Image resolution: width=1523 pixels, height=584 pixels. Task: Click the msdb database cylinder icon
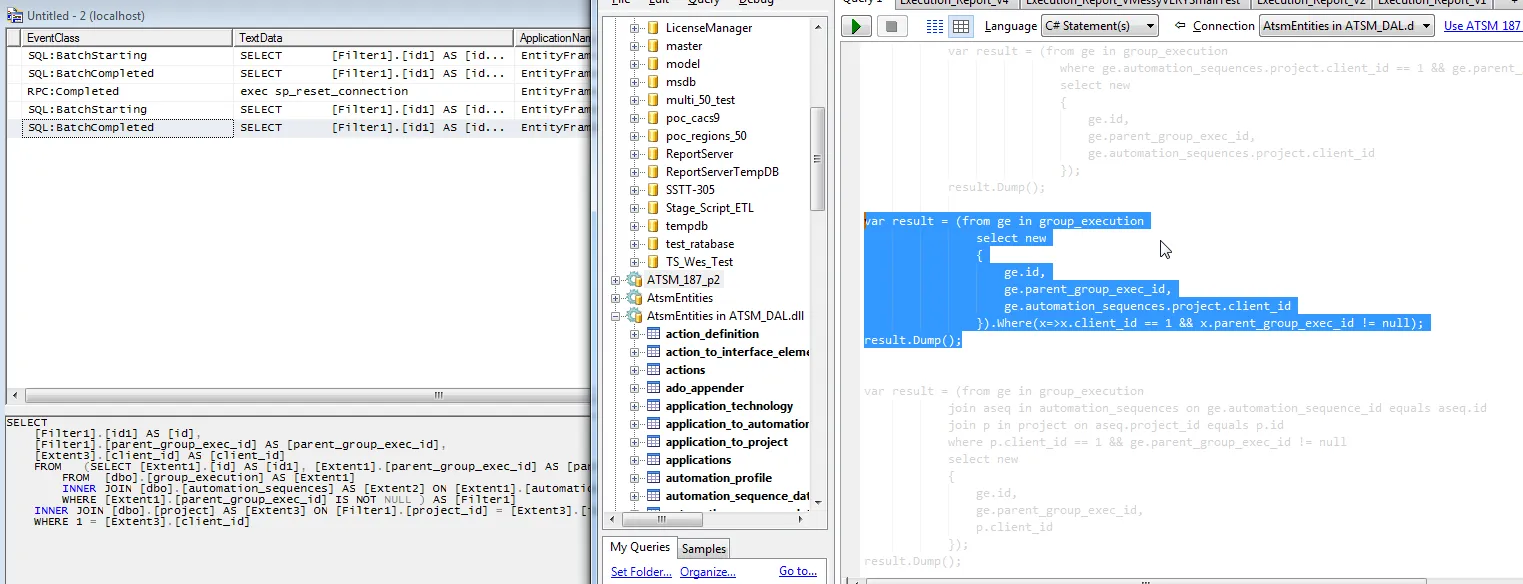(653, 82)
